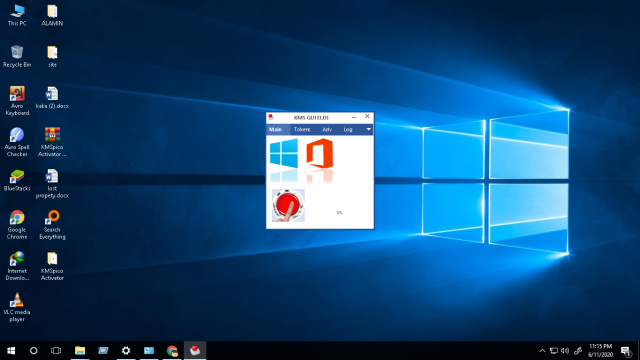Open the network icon in system tray

point(554,351)
